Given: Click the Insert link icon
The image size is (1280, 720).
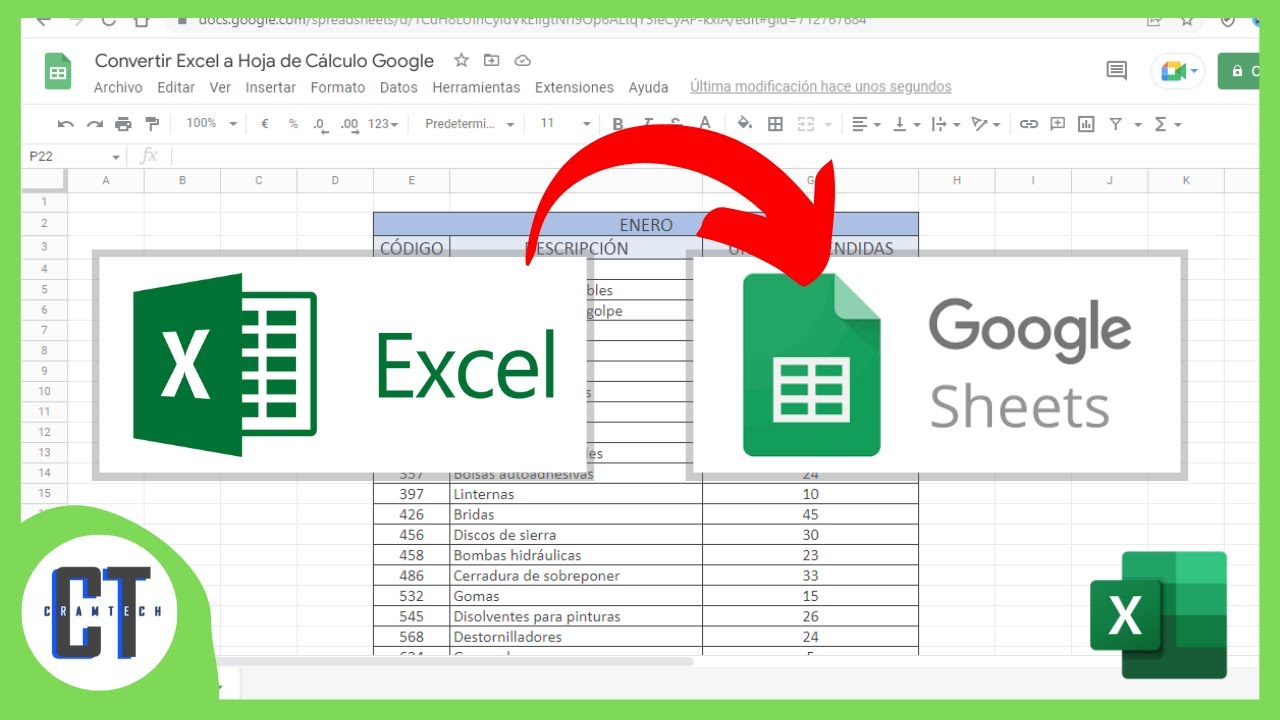Looking at the screenshot, I should click(x=1028, y=124).
